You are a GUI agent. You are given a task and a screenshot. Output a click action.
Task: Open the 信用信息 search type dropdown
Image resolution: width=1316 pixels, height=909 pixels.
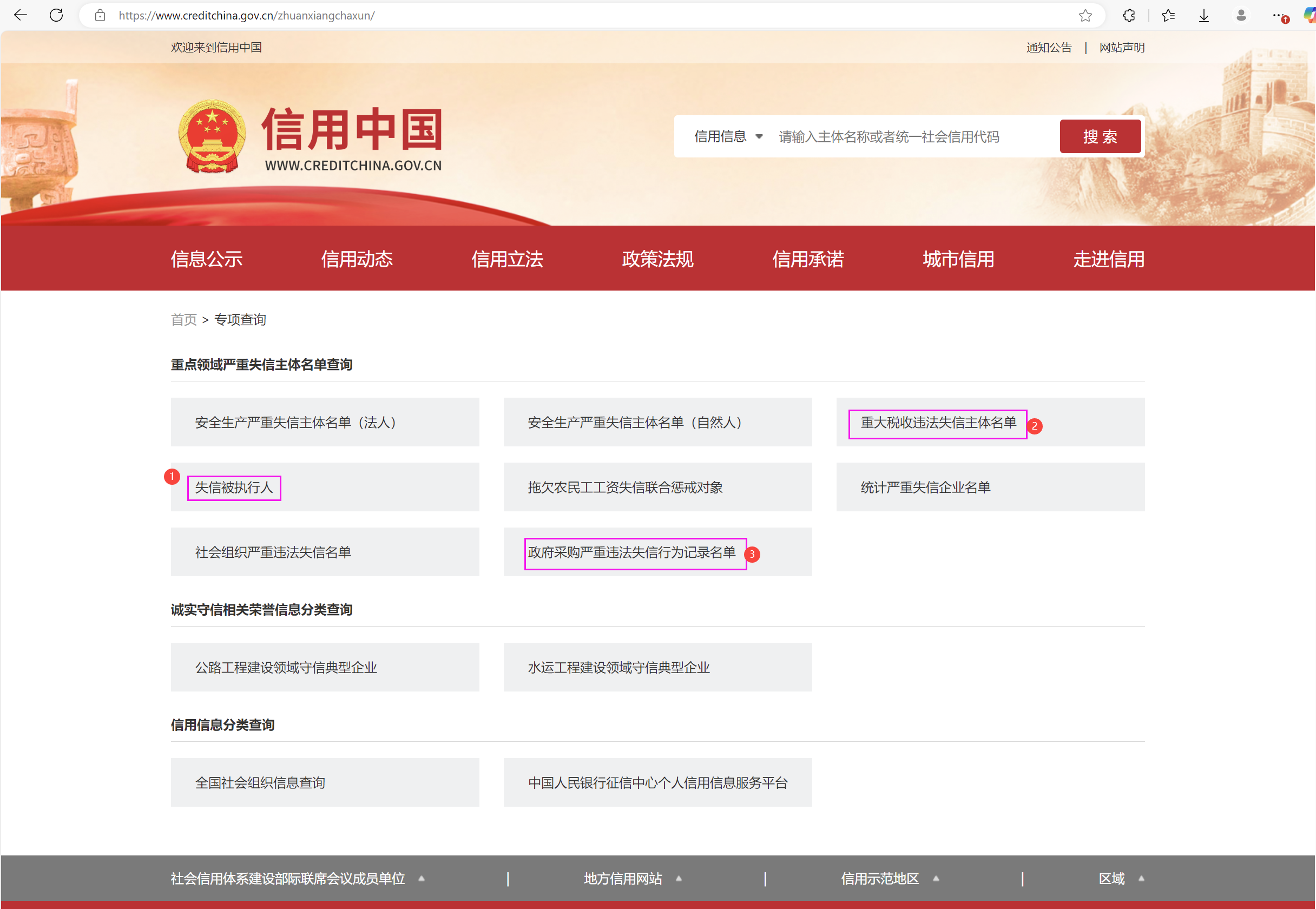click(728, 137)
